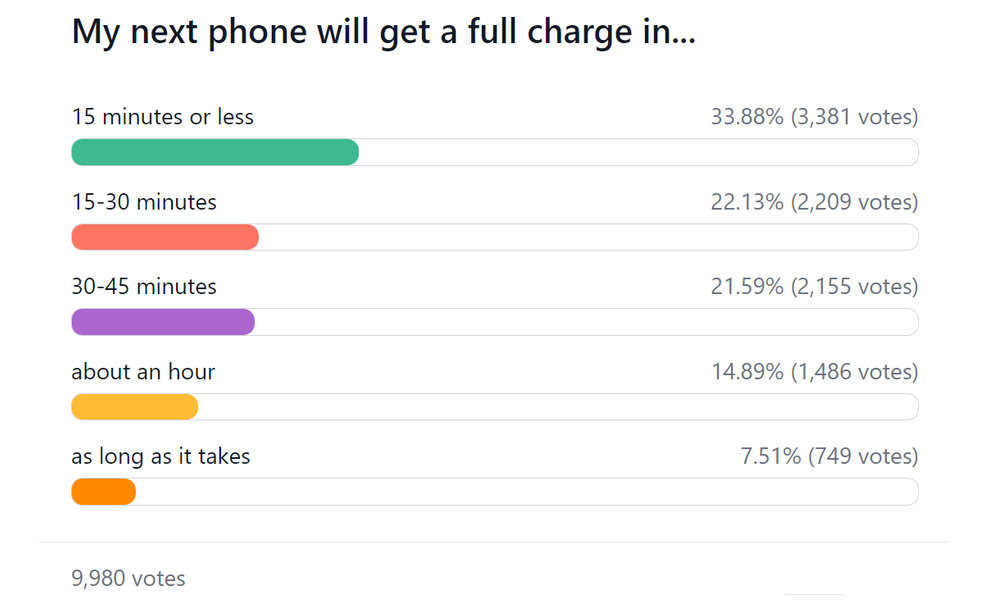
Task: Click the dark orange filled result bar
Action: (104, 492)
